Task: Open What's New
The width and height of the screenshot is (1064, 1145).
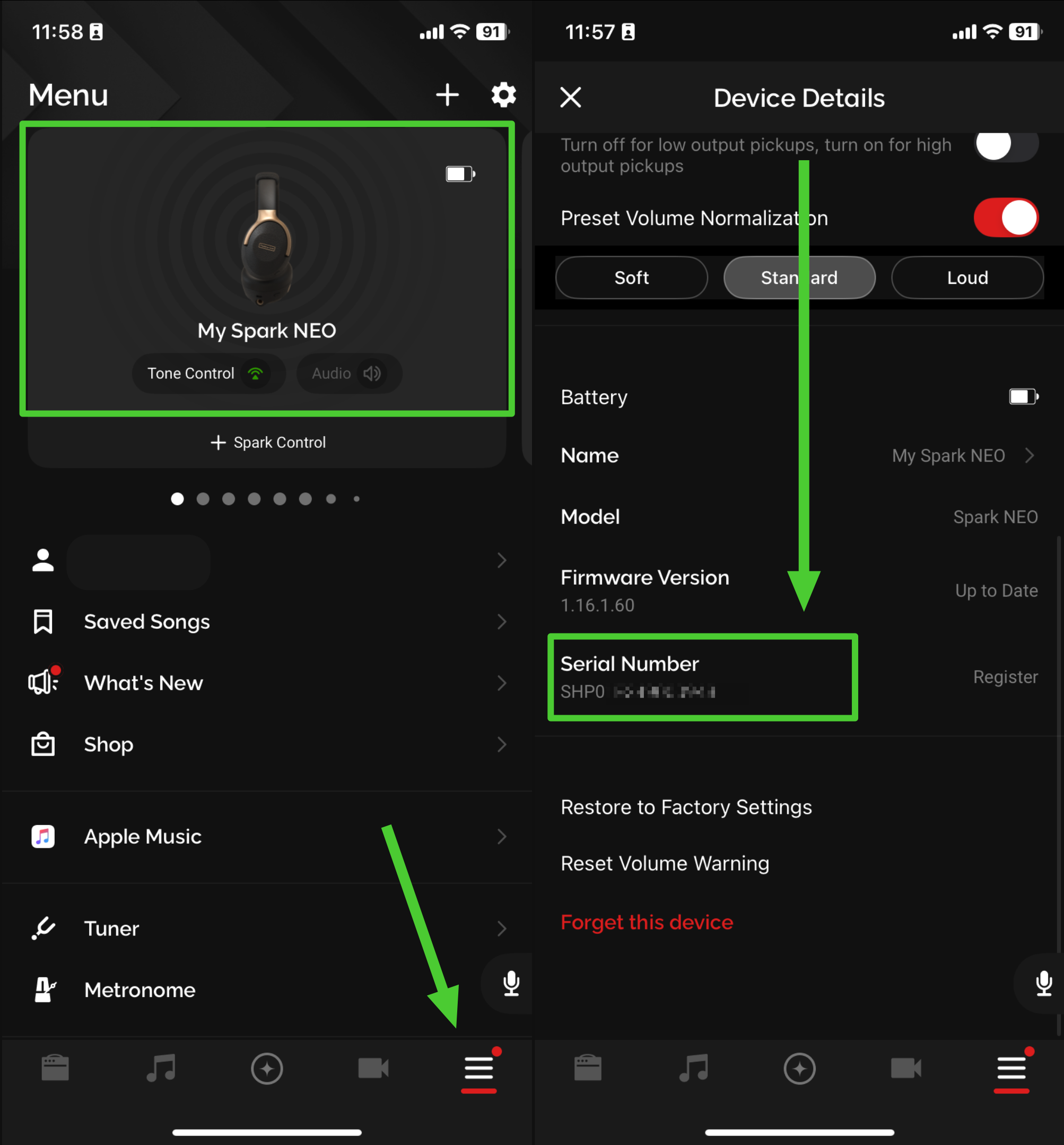Action: coord(267,683)
